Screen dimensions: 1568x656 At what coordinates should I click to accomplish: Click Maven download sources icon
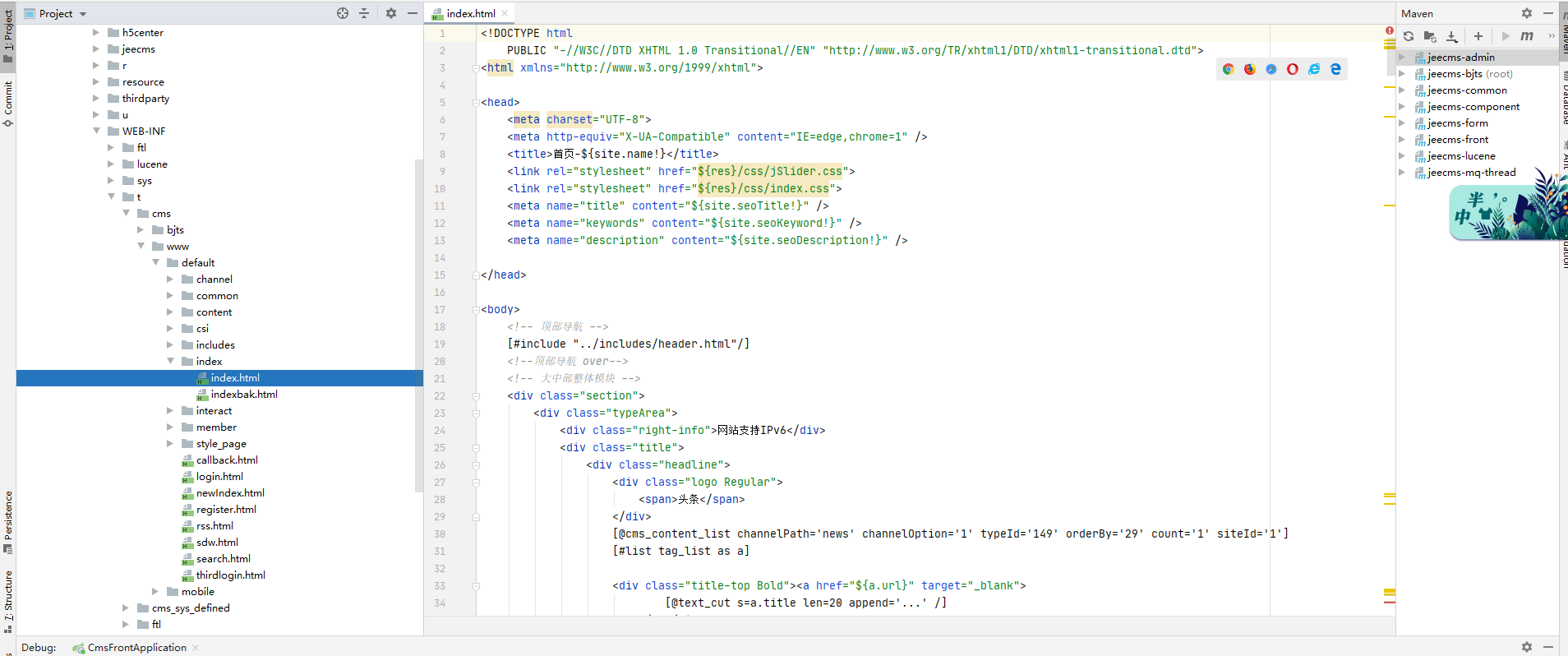(x=1452, y=36)
